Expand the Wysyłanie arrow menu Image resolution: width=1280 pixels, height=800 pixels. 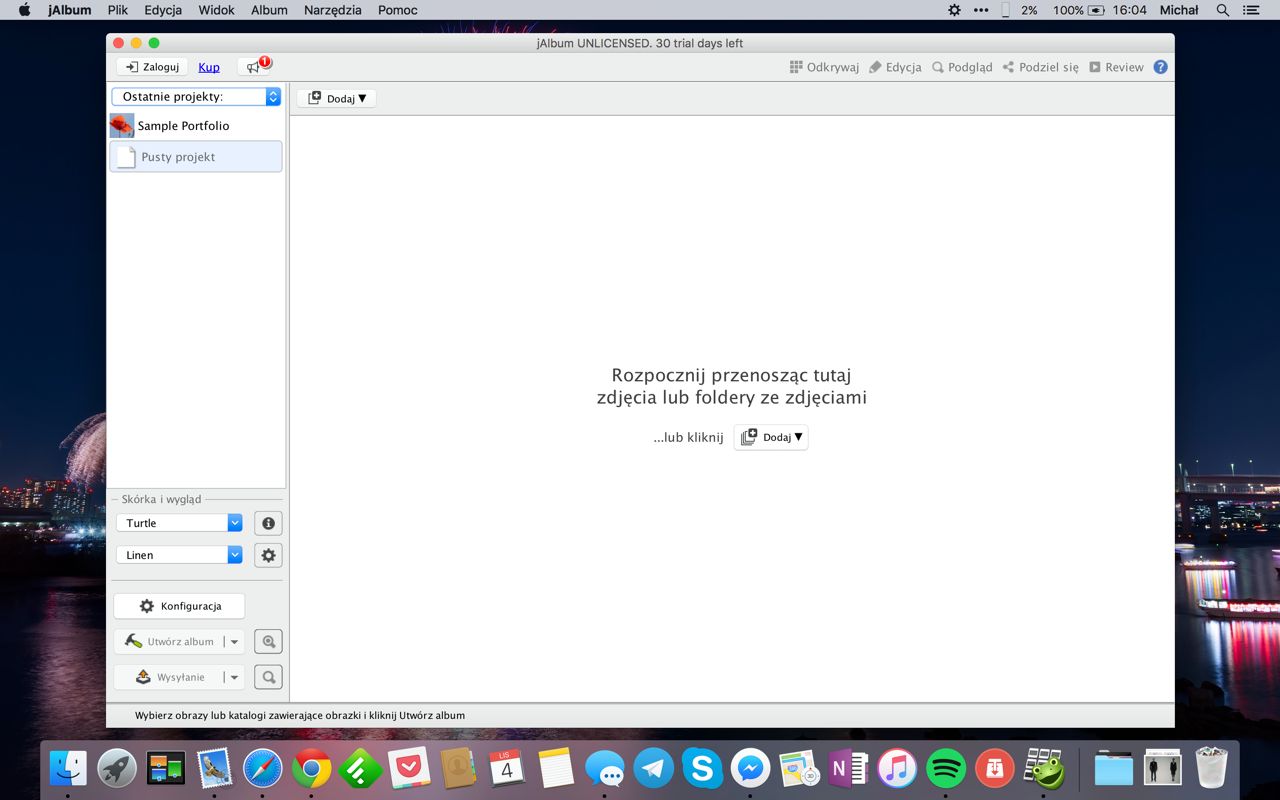click(234, 677)
